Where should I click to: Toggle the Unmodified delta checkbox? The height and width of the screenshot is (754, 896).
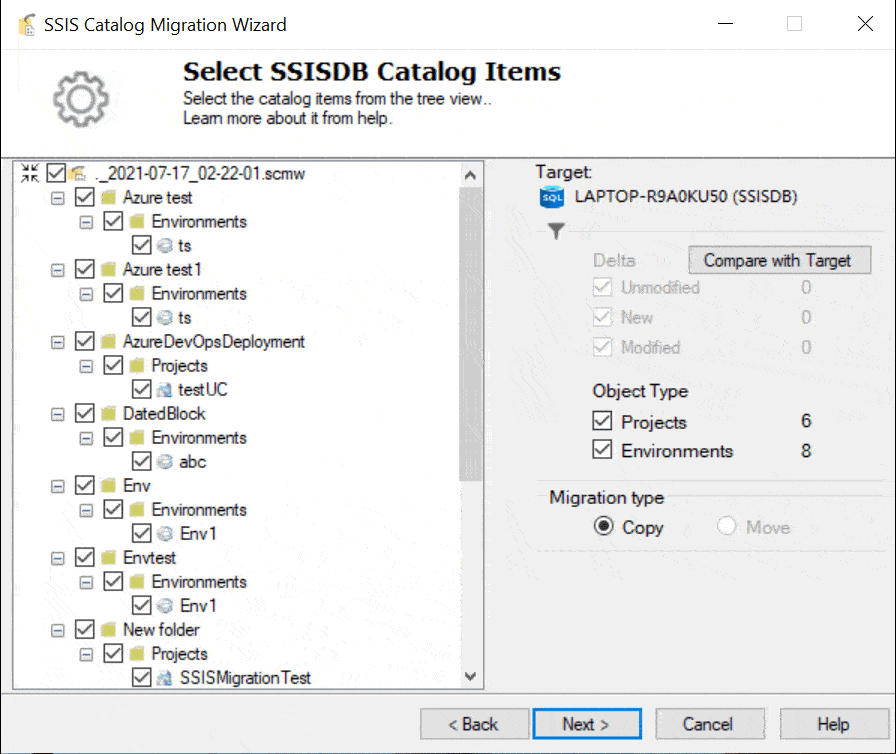(x=602, y=287)
